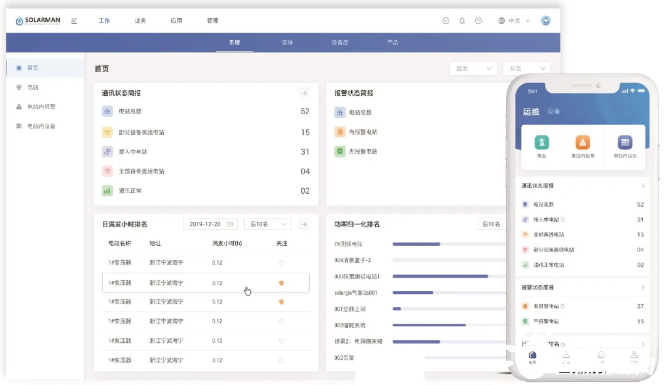The width and height of the screenshot is (664, 385).
Task: Click the 电站 icon in the left sidebar
Action: [x=19, y=87]
